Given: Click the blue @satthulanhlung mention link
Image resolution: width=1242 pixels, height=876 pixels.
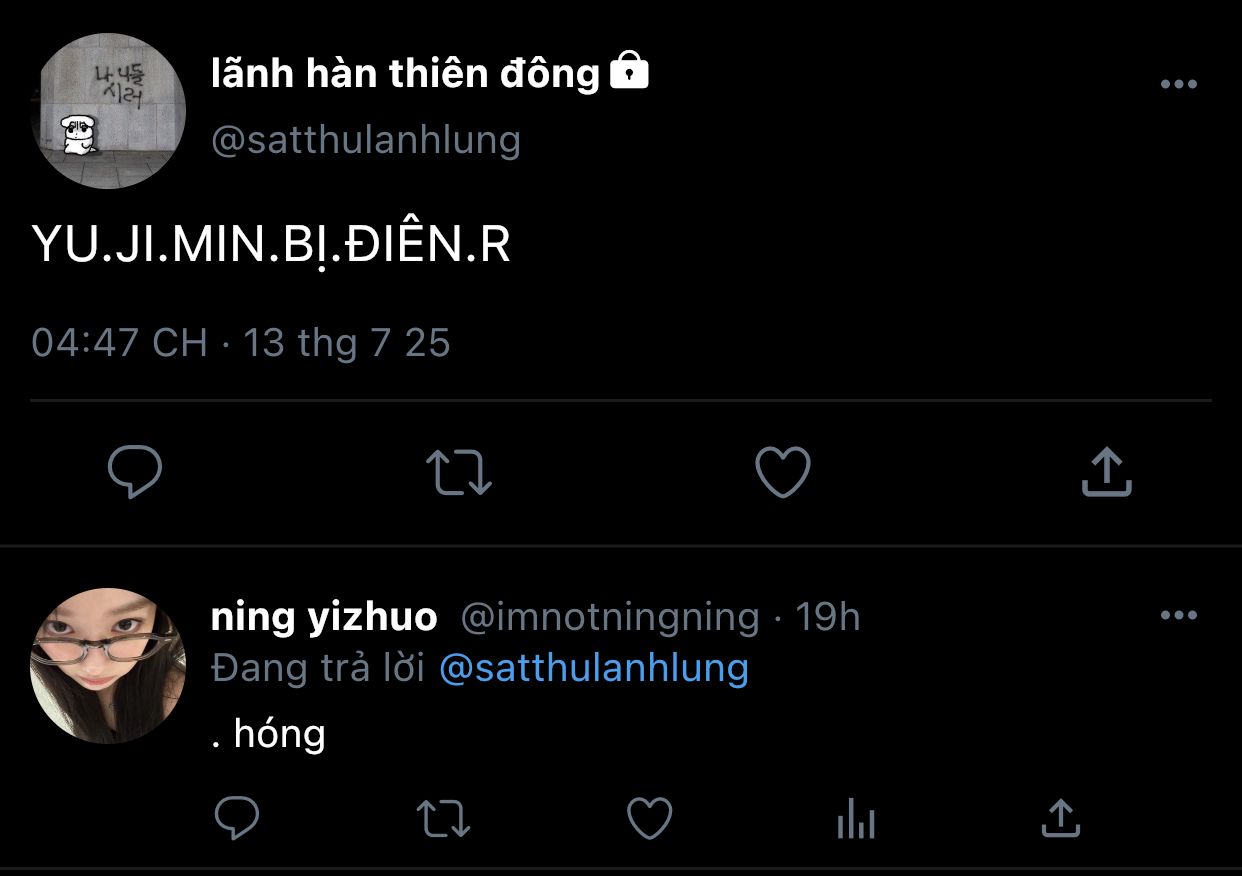Looking at the screenshot, I should pos(594,668).
